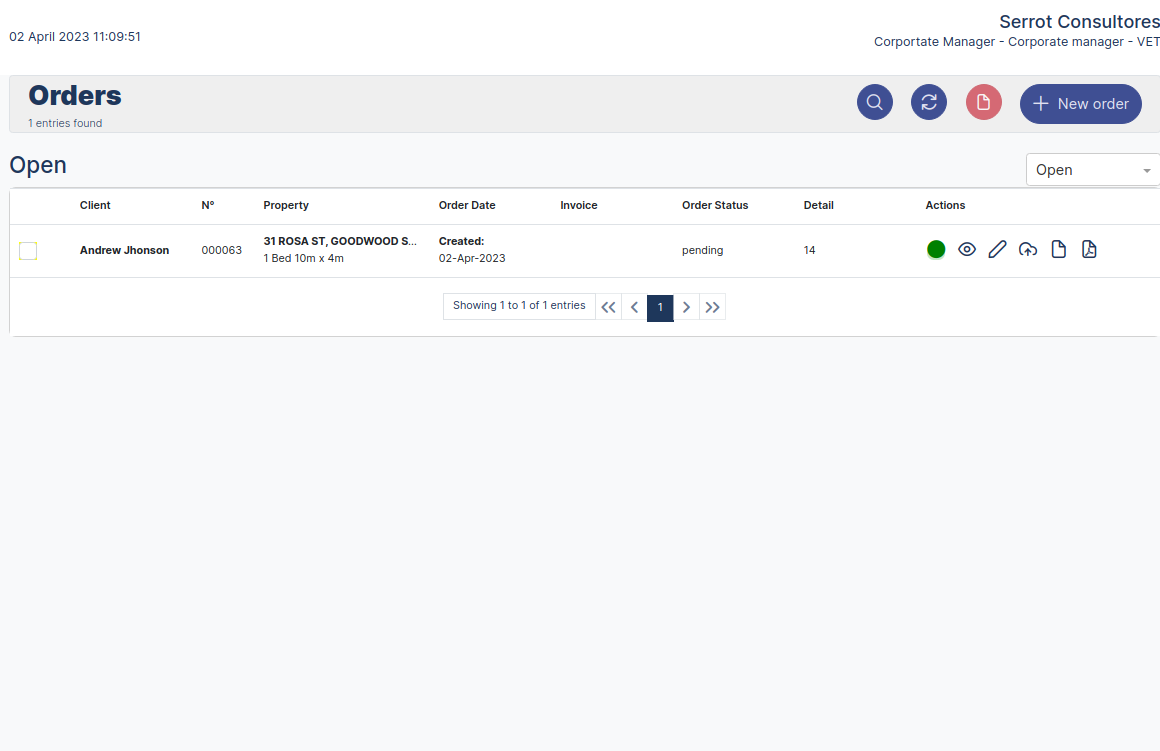
Task: Click the Orders heading
Action: 75,96
